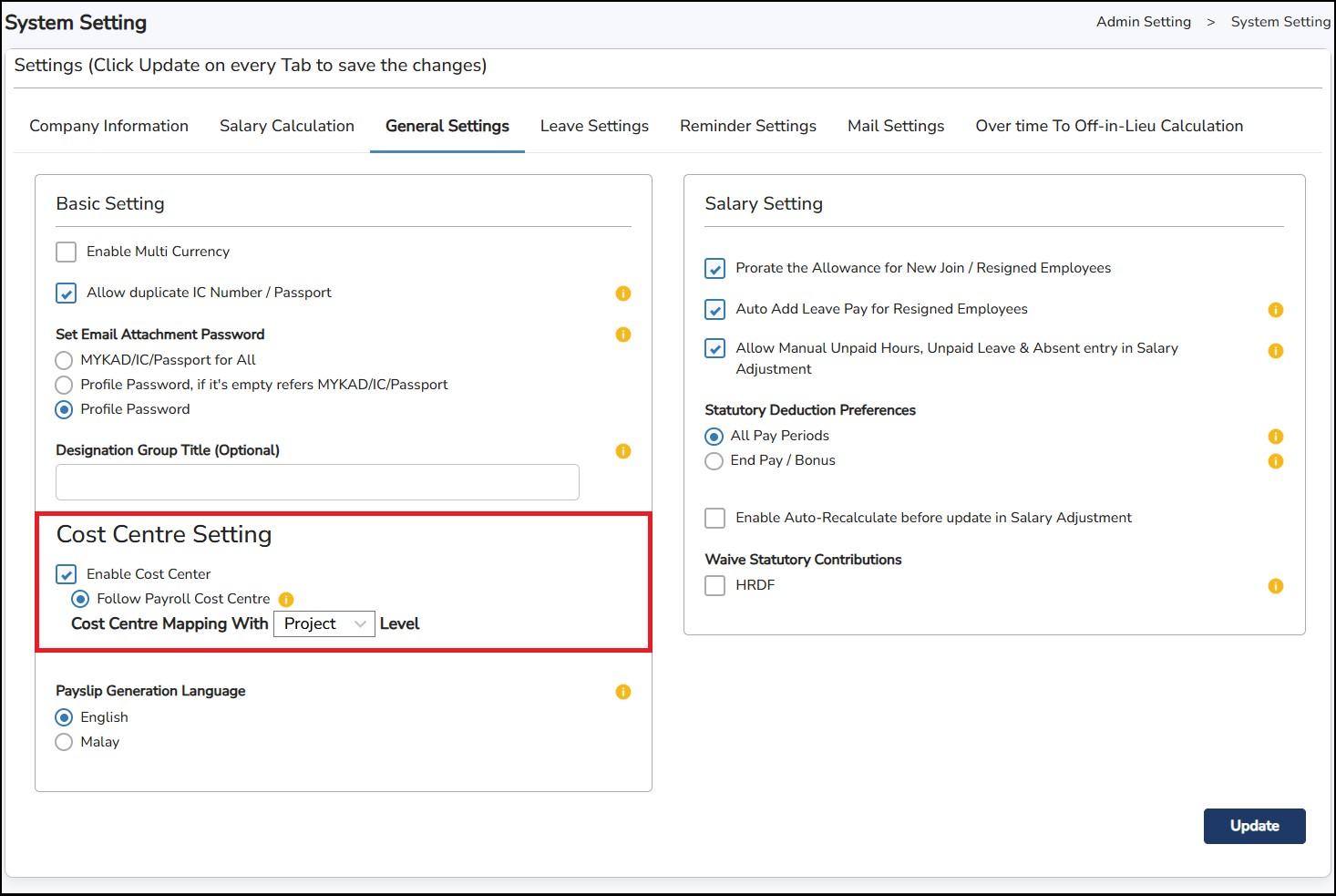Switch to the Leave Settings tab
The width and height of the screenshot is (1336, 896).
(594, 126)
